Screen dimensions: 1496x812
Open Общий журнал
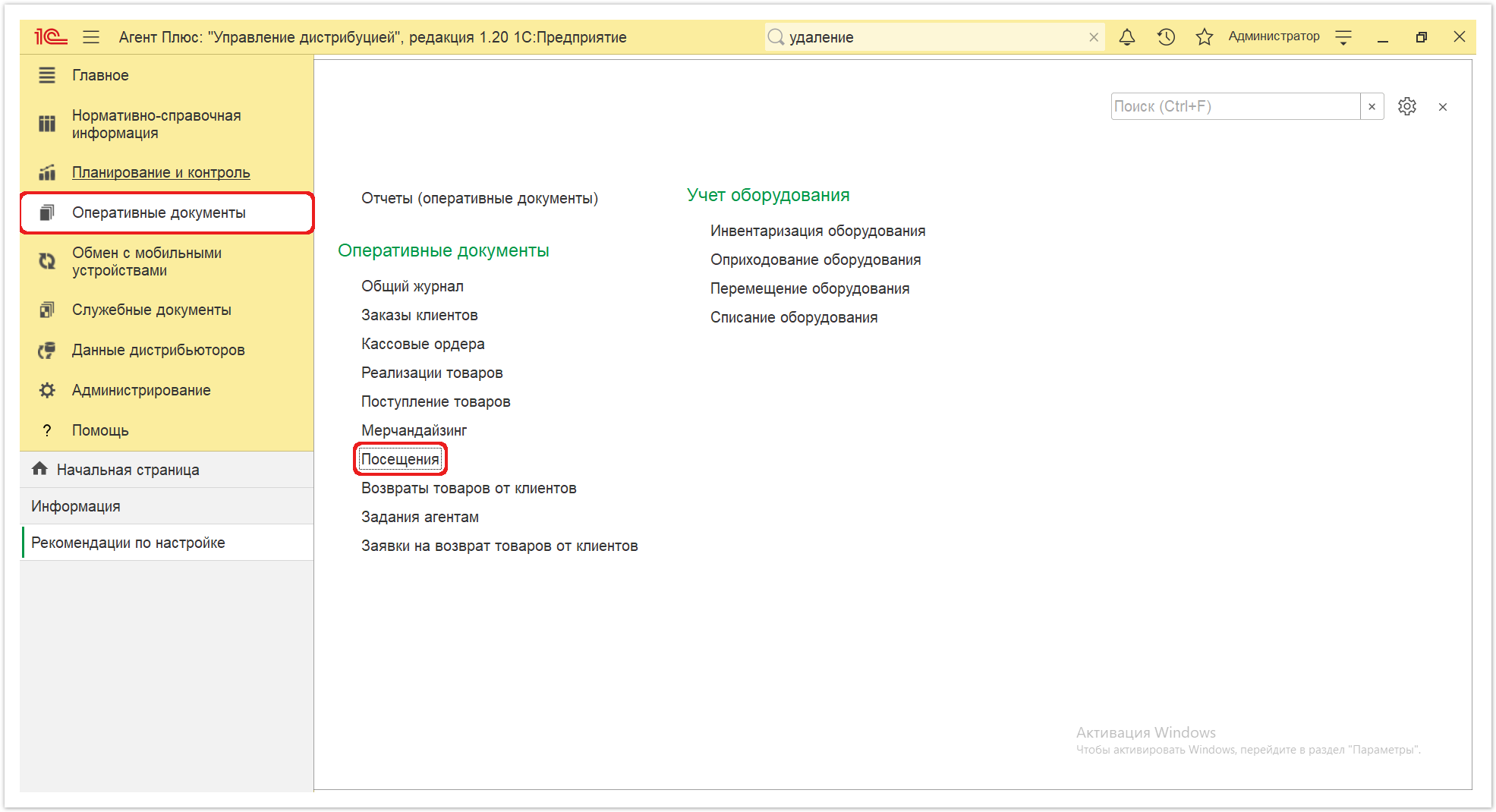(412, 286)
